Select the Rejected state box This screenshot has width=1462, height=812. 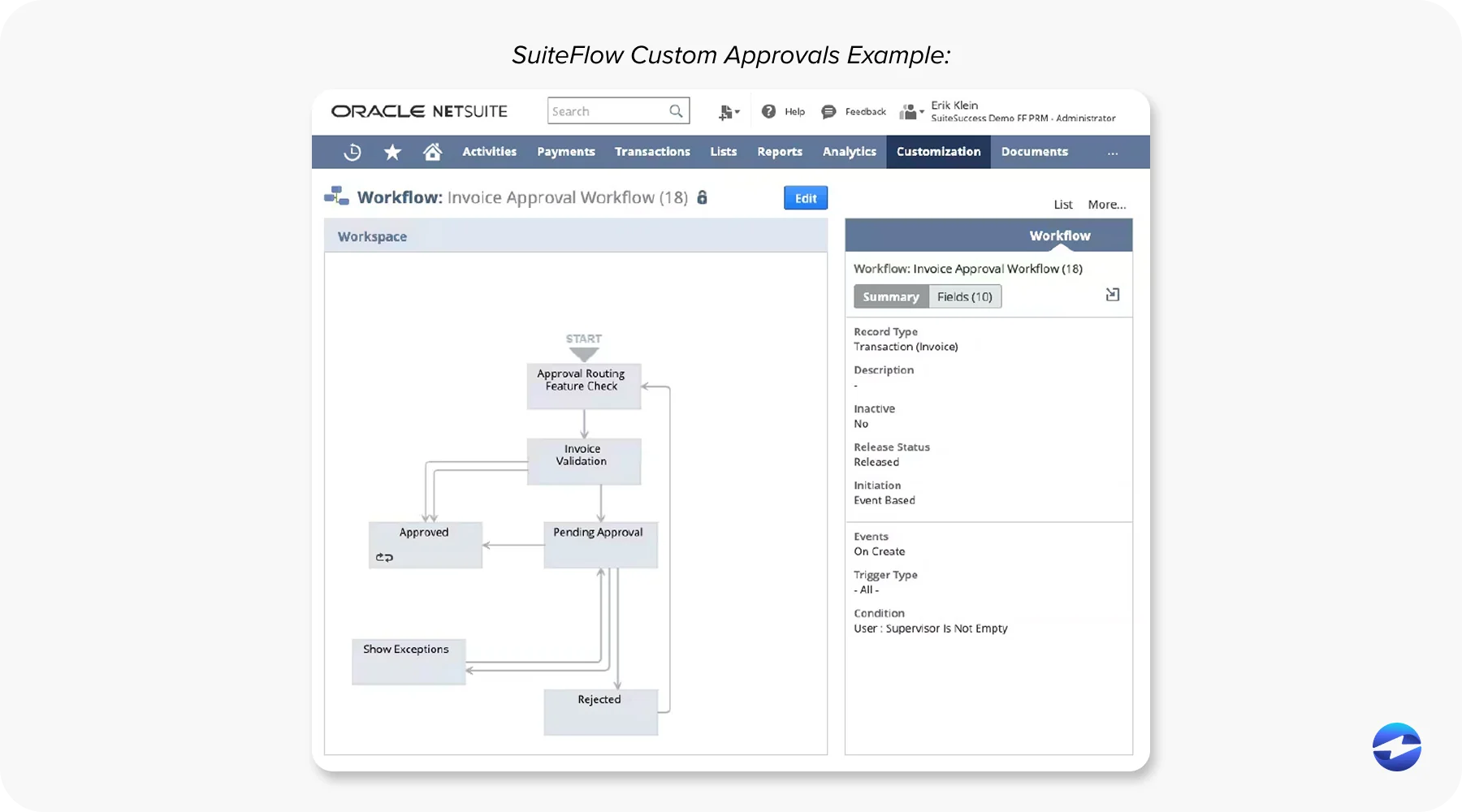tap(600, 712)
